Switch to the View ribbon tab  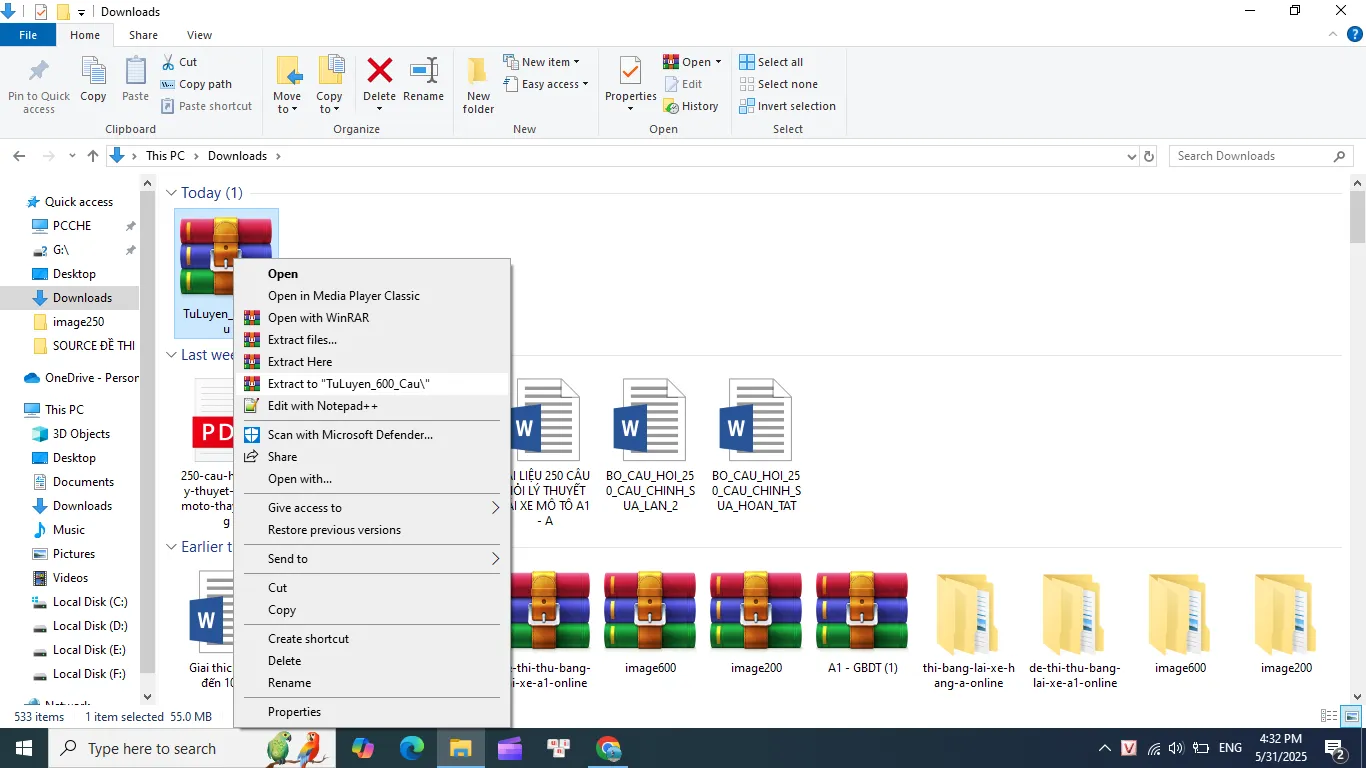[198, 34]
